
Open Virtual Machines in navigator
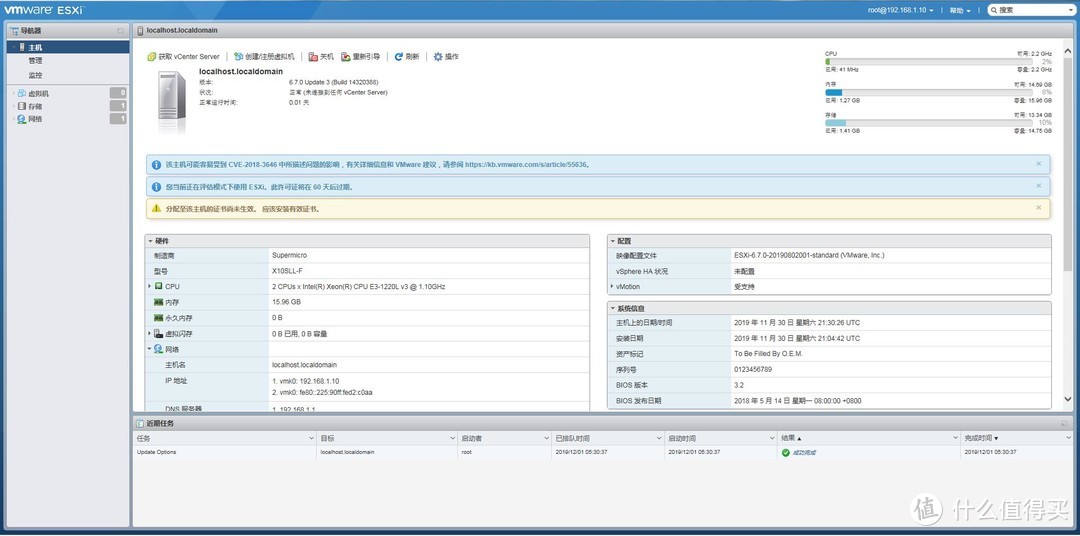tap(38, 94)
